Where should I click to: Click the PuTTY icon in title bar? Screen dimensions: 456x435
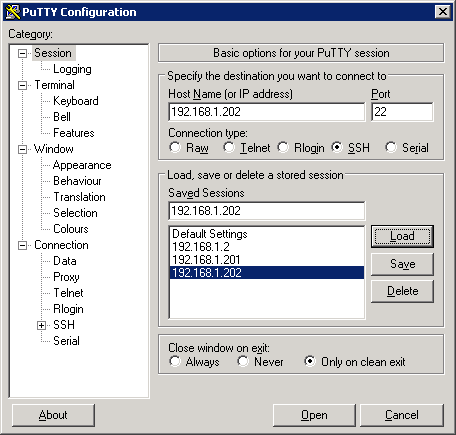click(13, 12)
